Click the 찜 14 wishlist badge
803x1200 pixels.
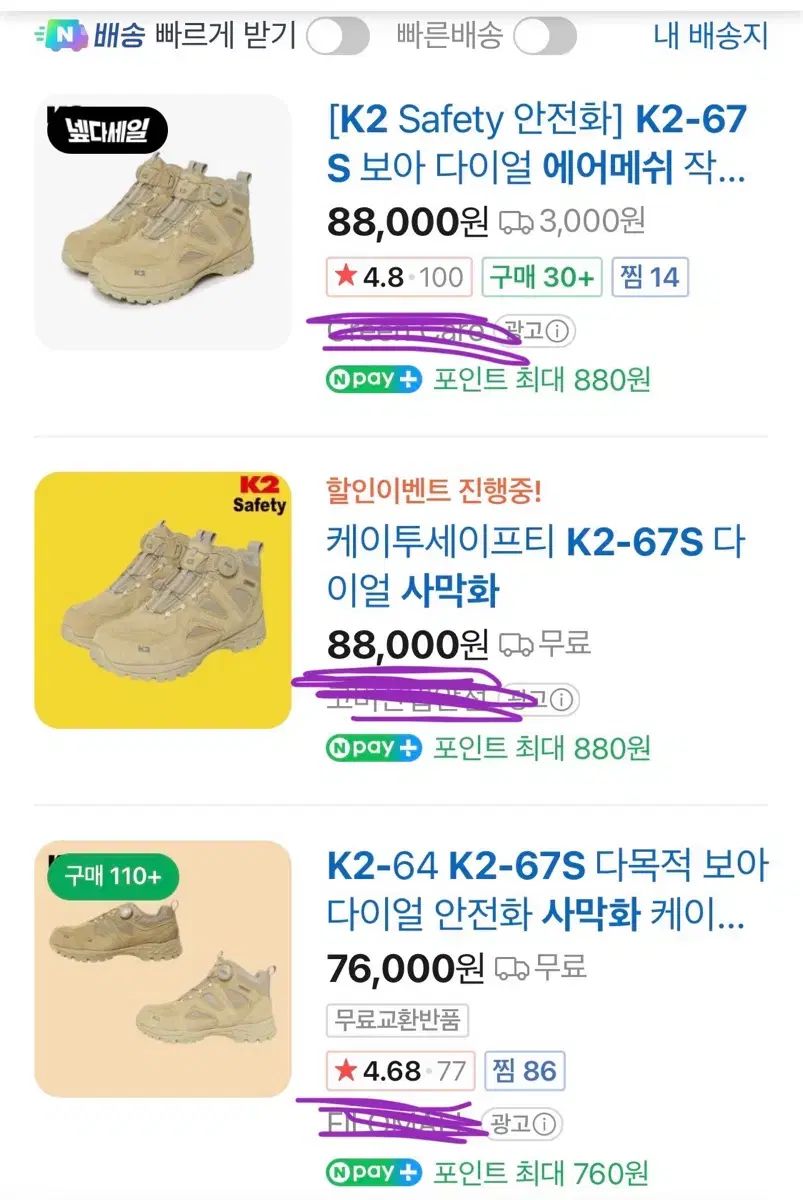point(649,277)
